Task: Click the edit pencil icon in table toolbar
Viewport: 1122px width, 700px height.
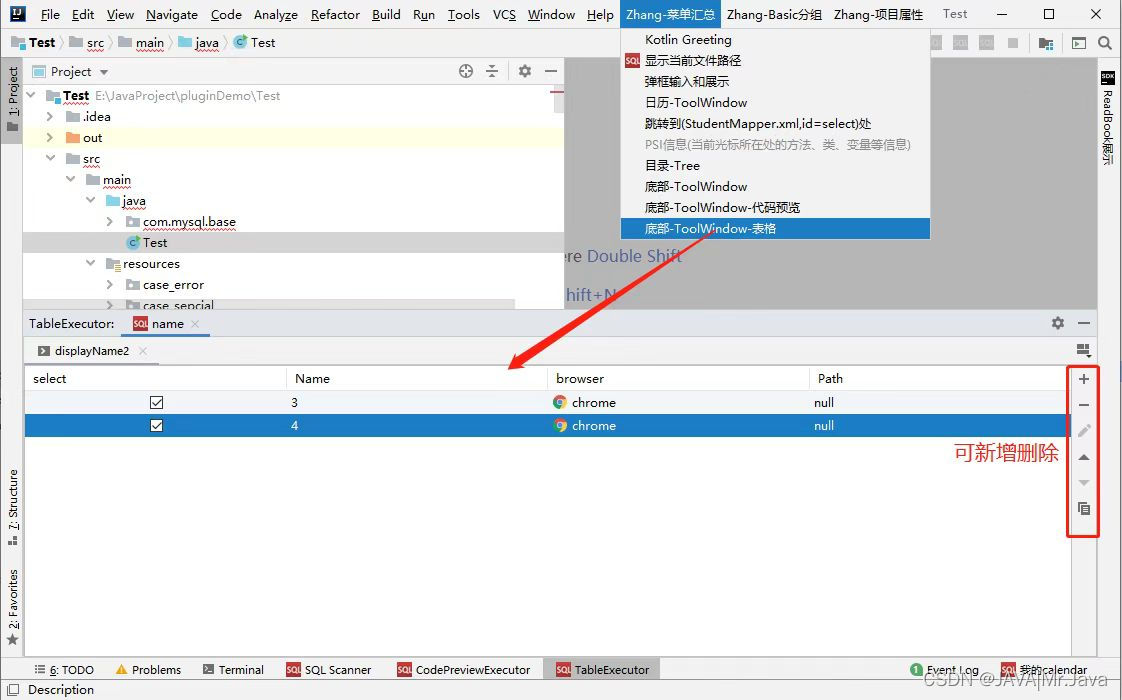Action: tap(1083, 430)
